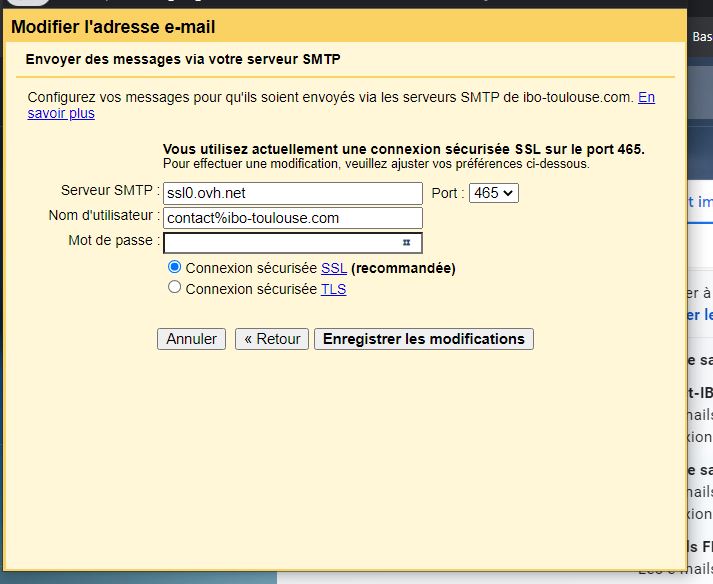
Task: Click the Nom d'utilisateur input field
Action: point(292,218)
